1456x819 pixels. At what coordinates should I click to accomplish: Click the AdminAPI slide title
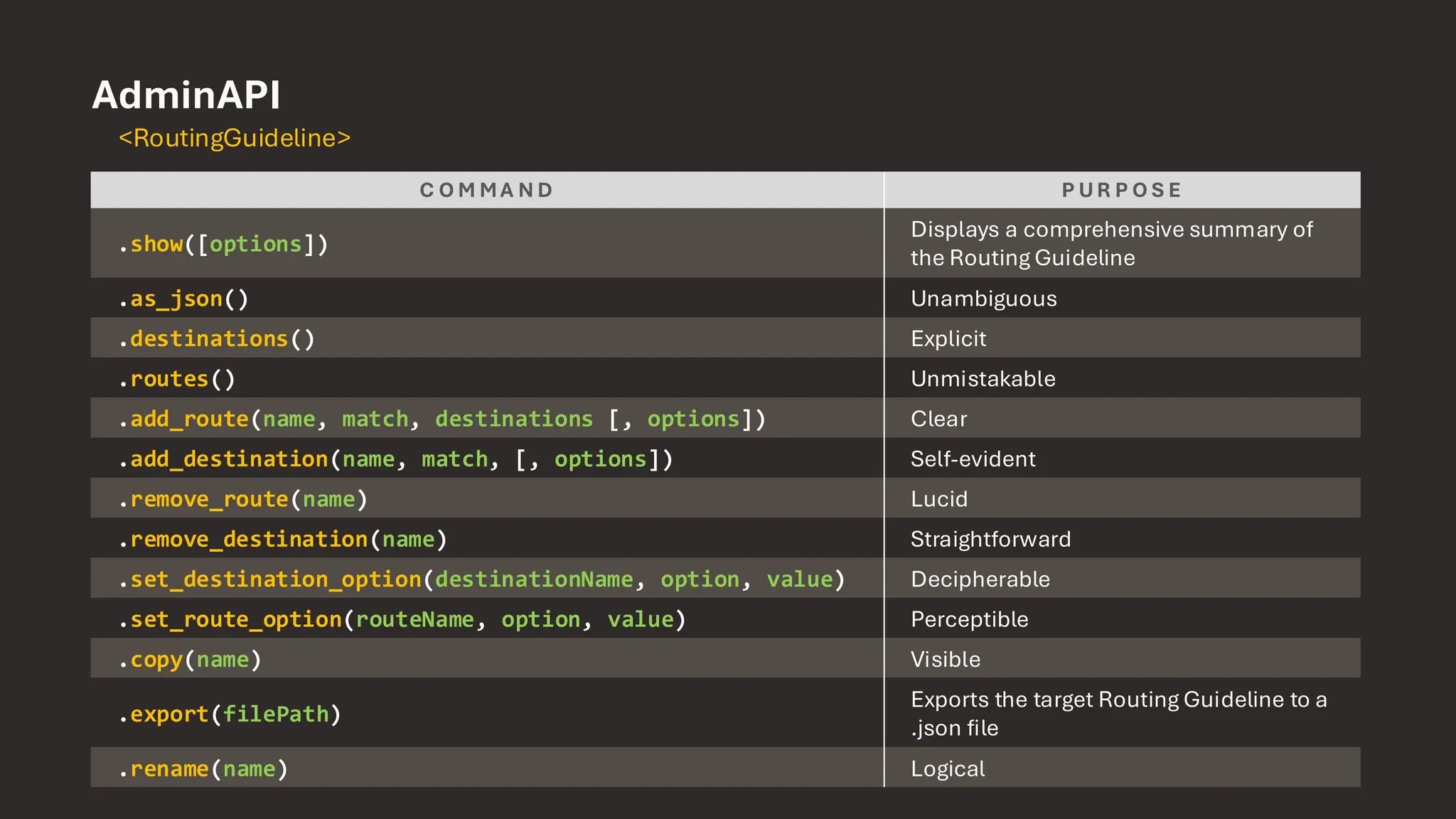point(186,95)
